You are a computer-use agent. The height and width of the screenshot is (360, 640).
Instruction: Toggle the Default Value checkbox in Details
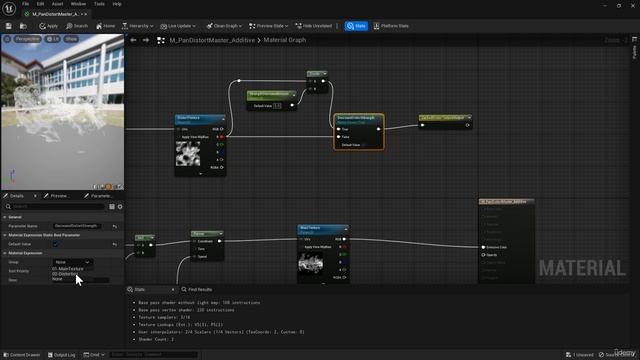(x=56, y=244)
